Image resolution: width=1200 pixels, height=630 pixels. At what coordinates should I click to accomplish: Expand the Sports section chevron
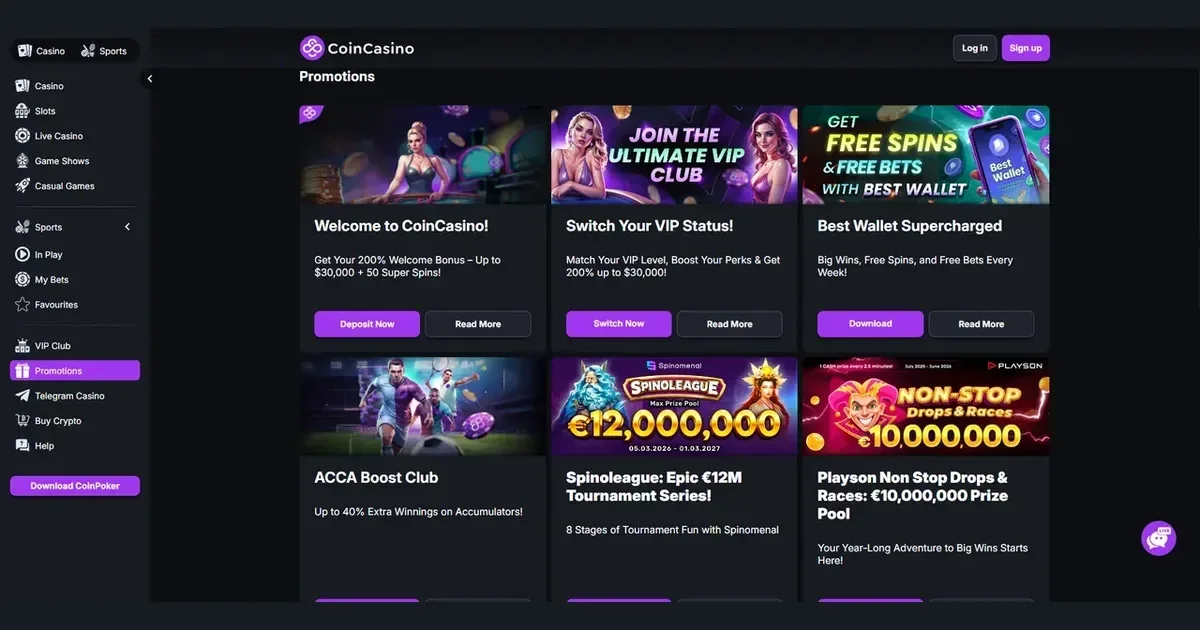(127, 227)
